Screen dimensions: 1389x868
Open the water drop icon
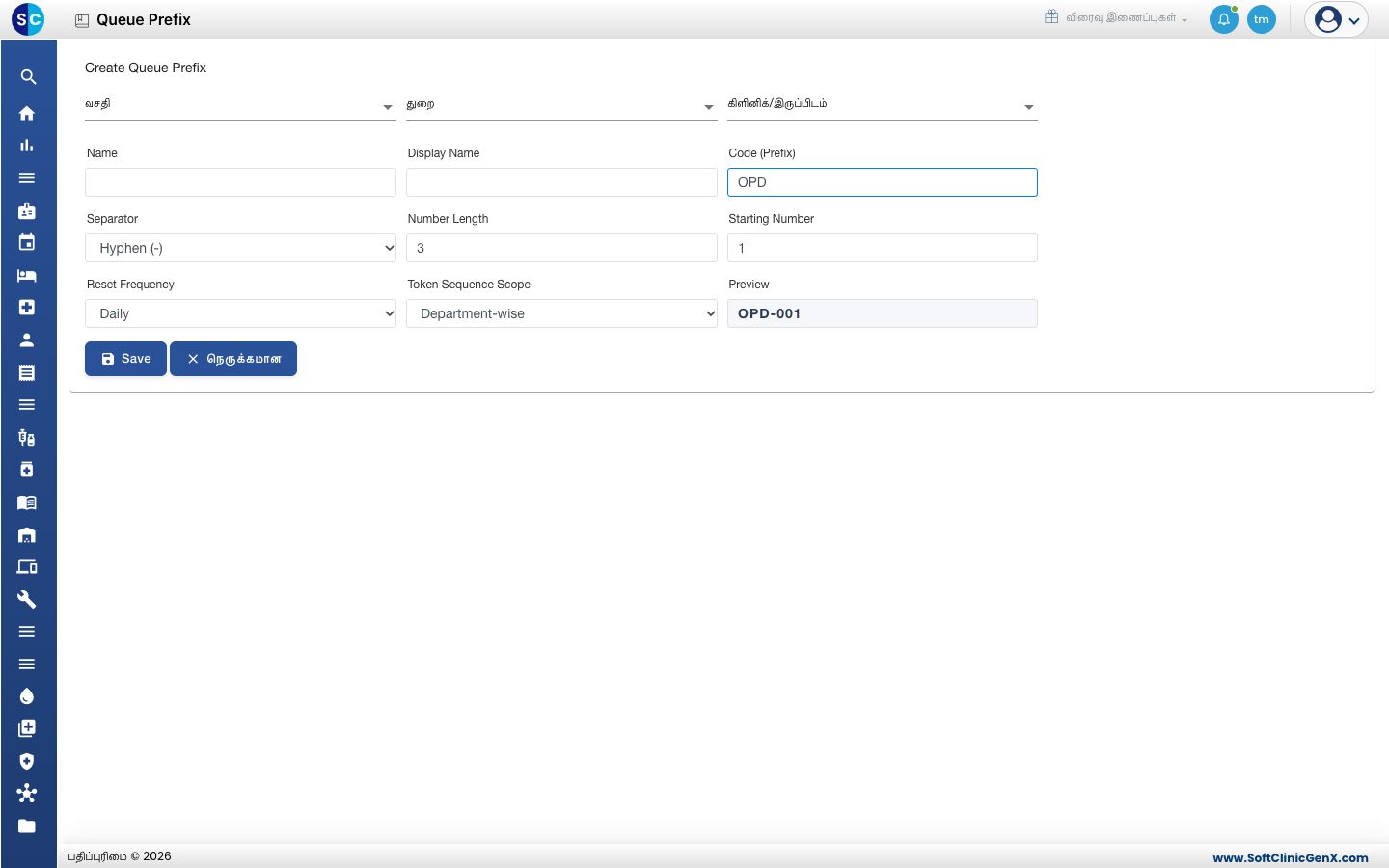tap(27, 696)
